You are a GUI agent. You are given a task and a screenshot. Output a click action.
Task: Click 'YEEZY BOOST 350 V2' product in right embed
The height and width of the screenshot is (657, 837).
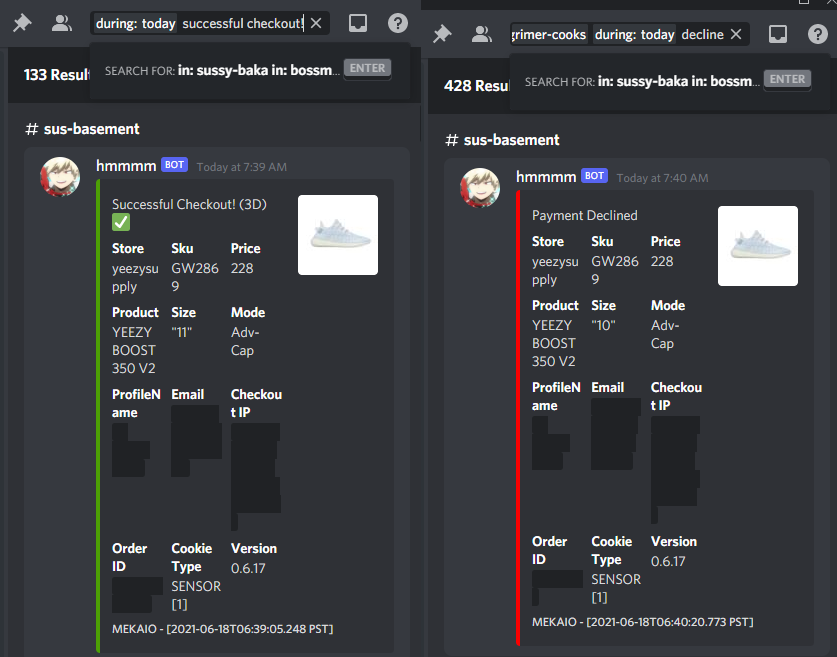[554, 343]
